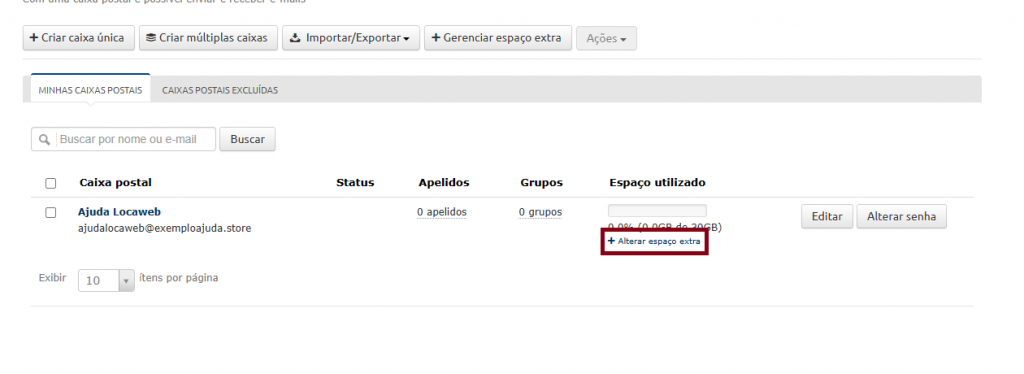The width and height of the screenshot is (1024, 374).
Task: Click Editar button for Ajuda Locaweb
Action: [827, 217]
